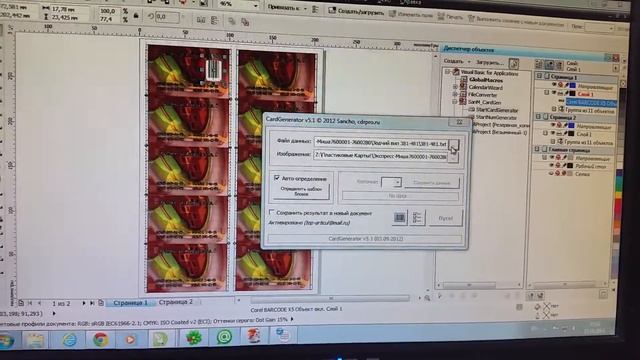Collapse the Страница 2 node in object manager
The width and height of the screenshot is (640, 360).
(x=538, y=117)
